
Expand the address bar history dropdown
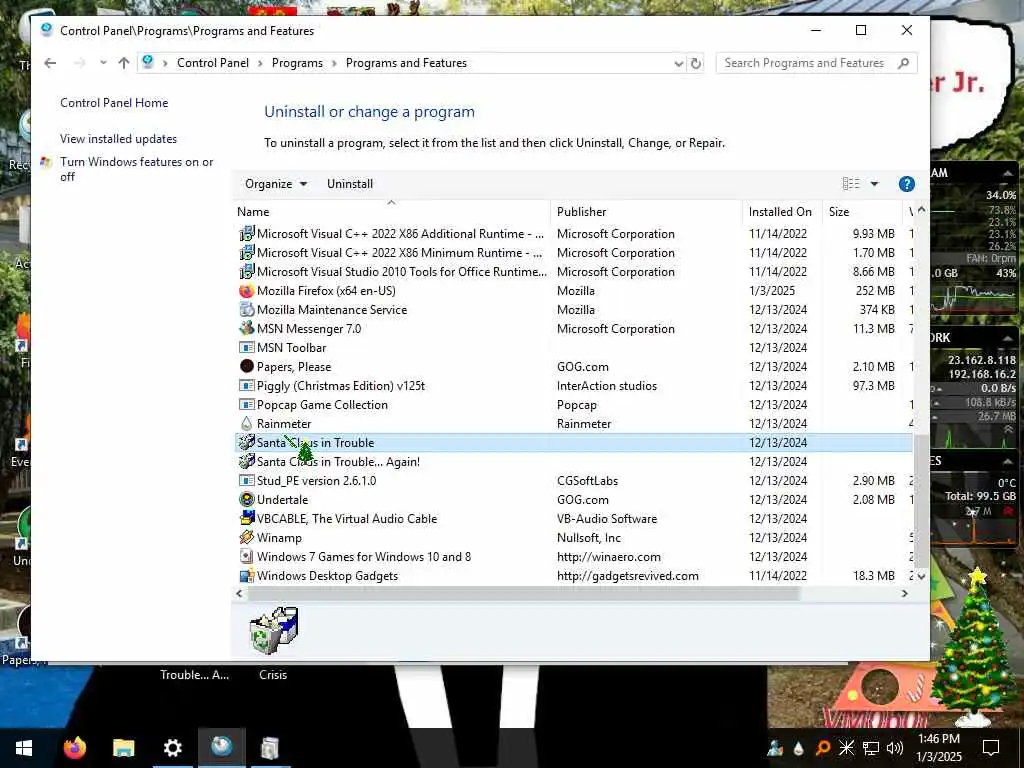679,63
